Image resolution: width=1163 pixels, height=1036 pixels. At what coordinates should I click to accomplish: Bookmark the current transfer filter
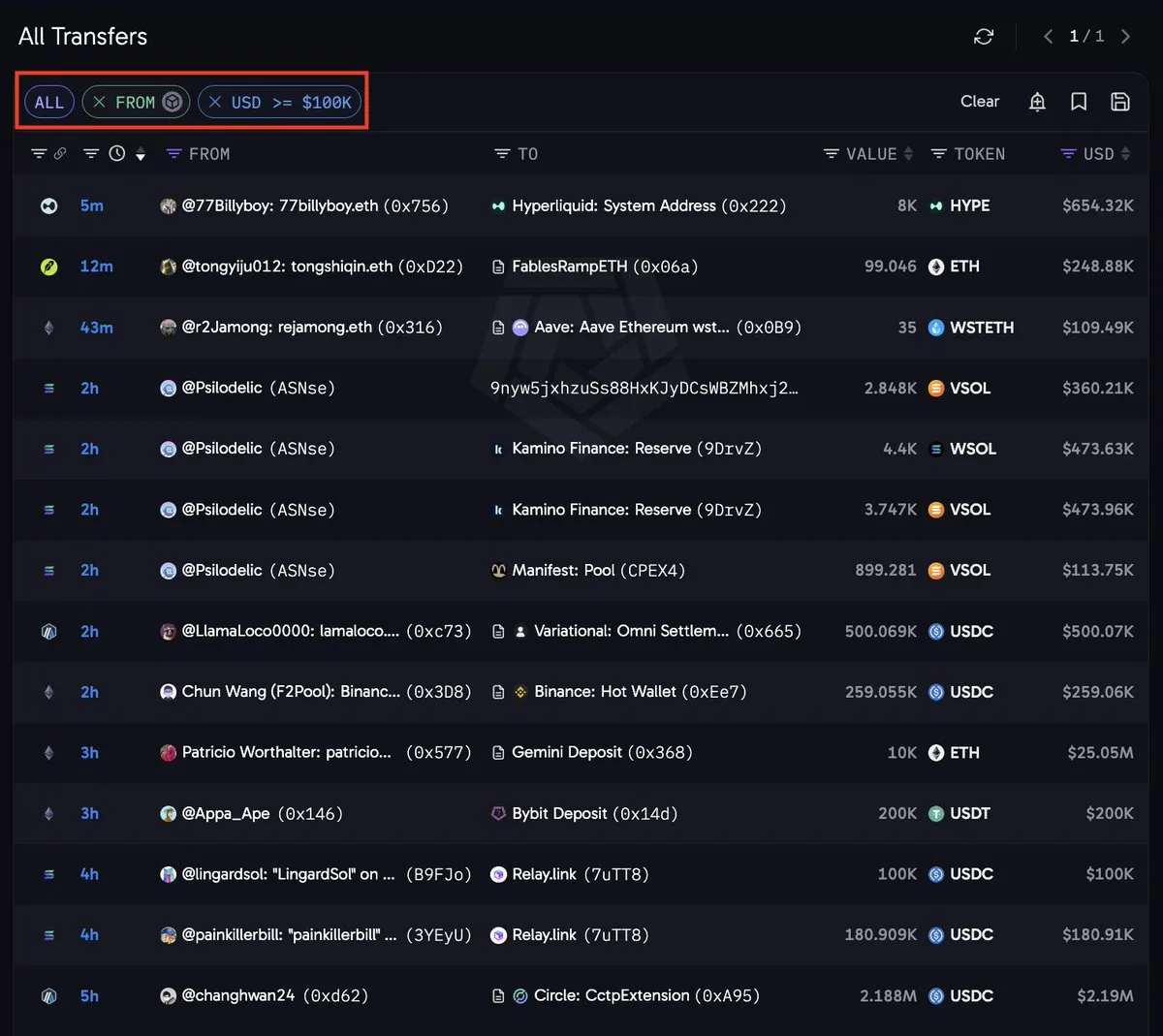click(x=1079, y=102)
